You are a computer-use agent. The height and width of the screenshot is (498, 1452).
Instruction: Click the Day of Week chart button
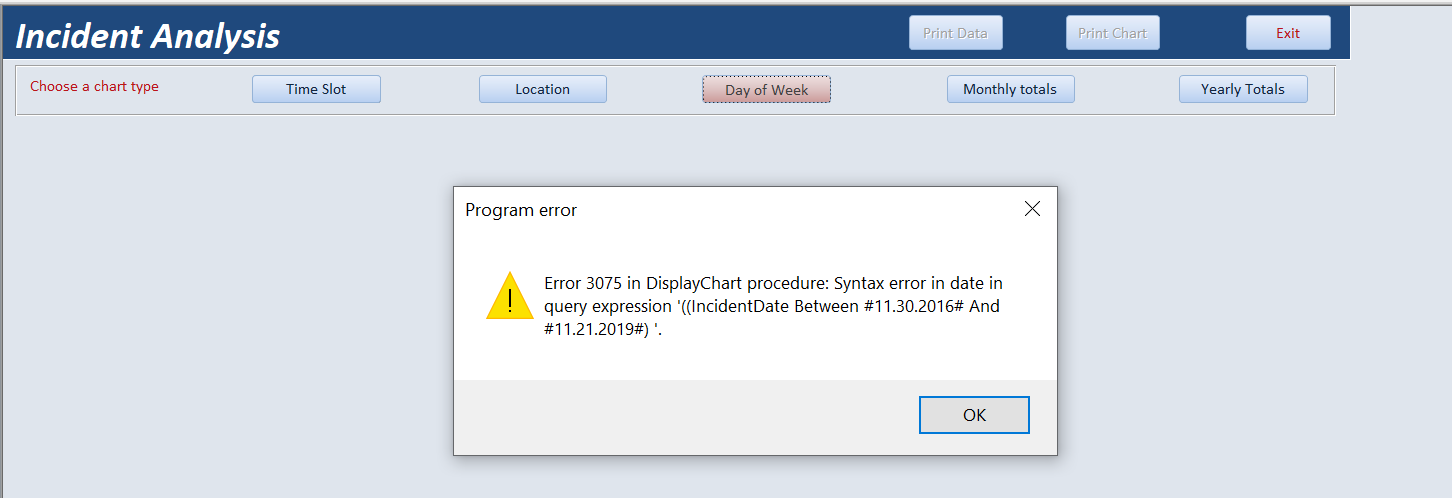767,89
